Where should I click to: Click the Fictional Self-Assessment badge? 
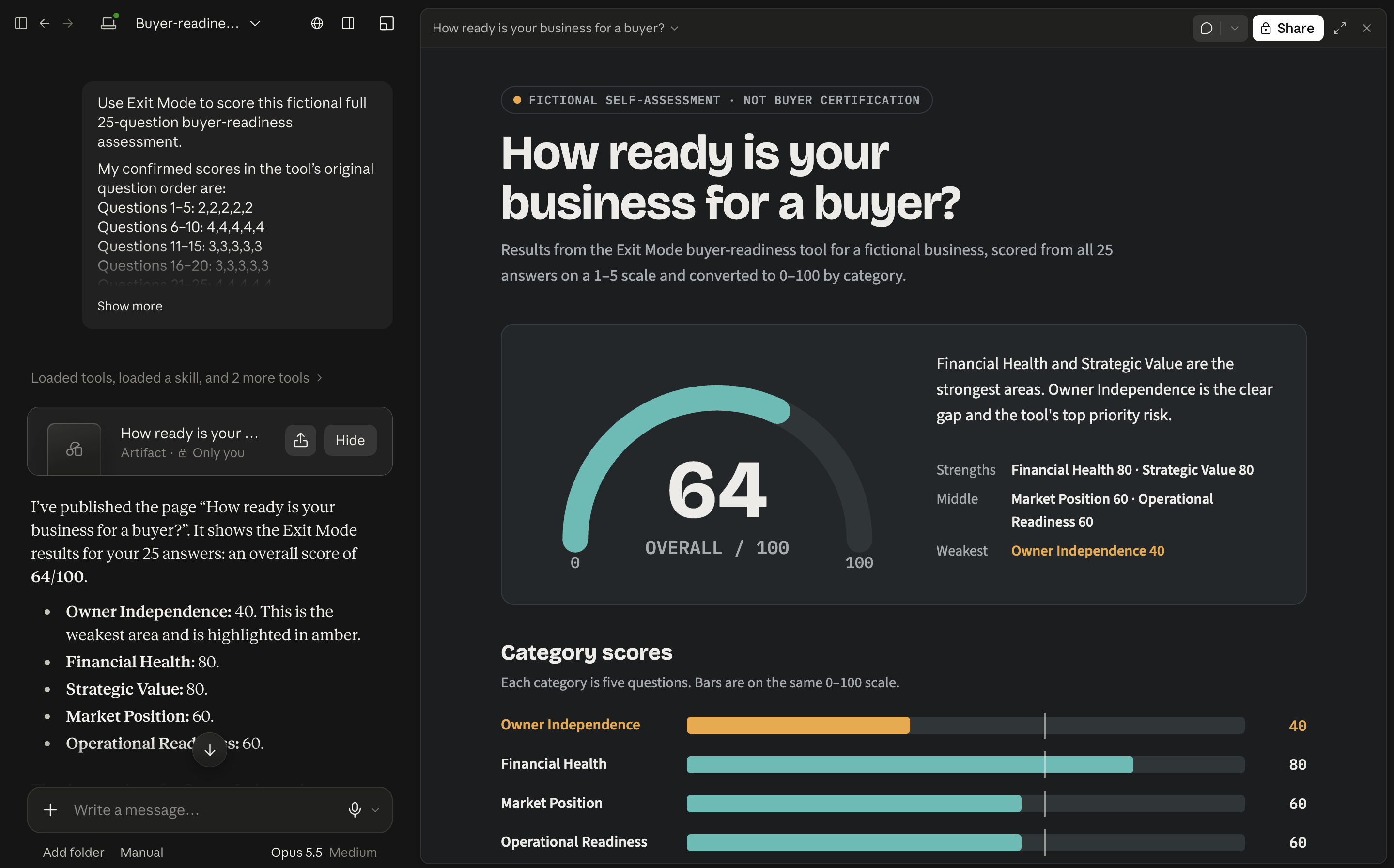pos(716,100)
